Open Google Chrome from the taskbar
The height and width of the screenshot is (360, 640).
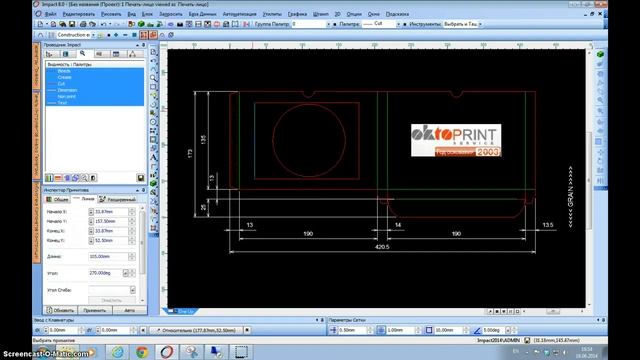tap(142, 351)
